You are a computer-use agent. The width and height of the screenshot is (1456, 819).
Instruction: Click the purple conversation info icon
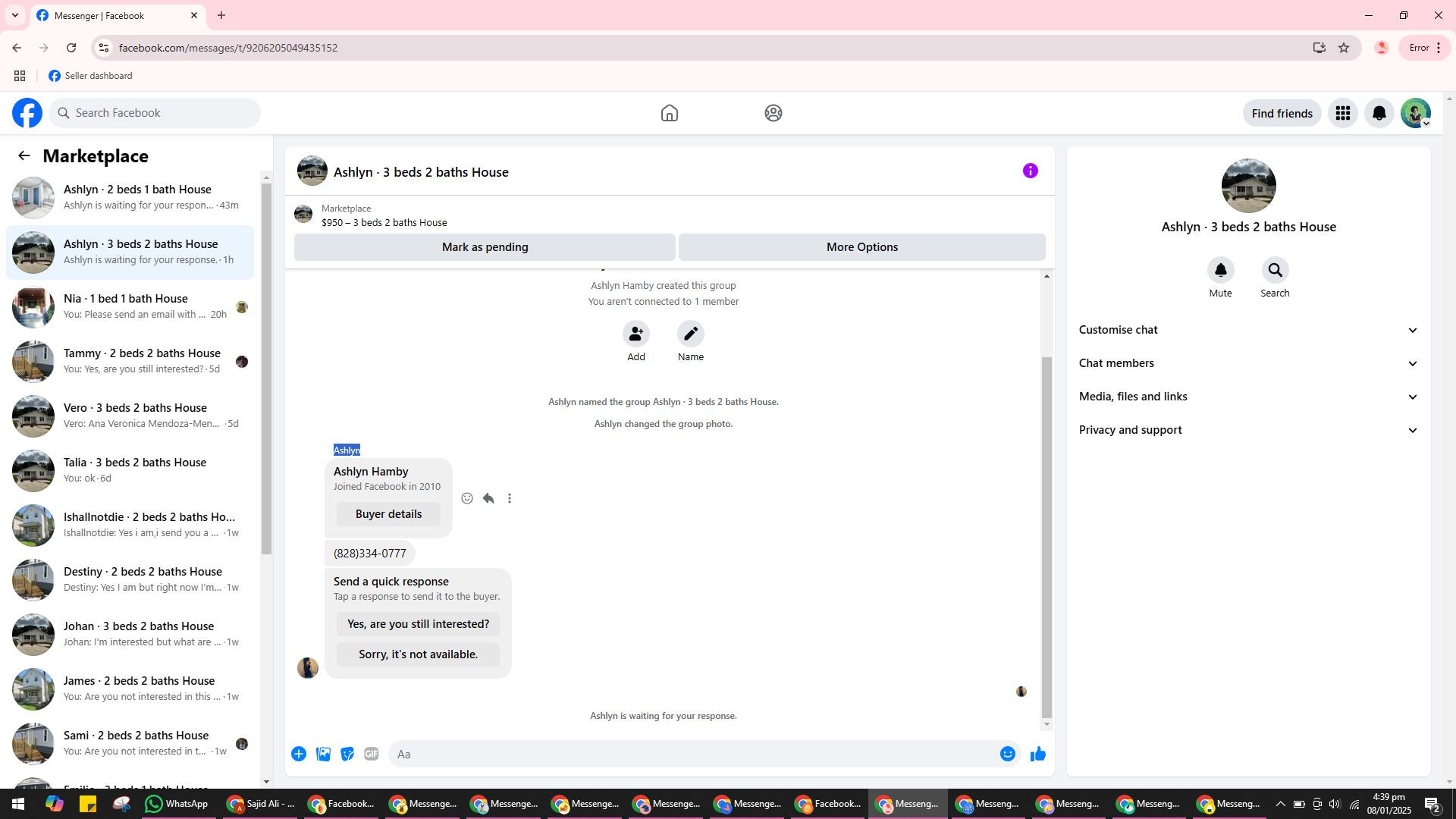(1030, 171)
